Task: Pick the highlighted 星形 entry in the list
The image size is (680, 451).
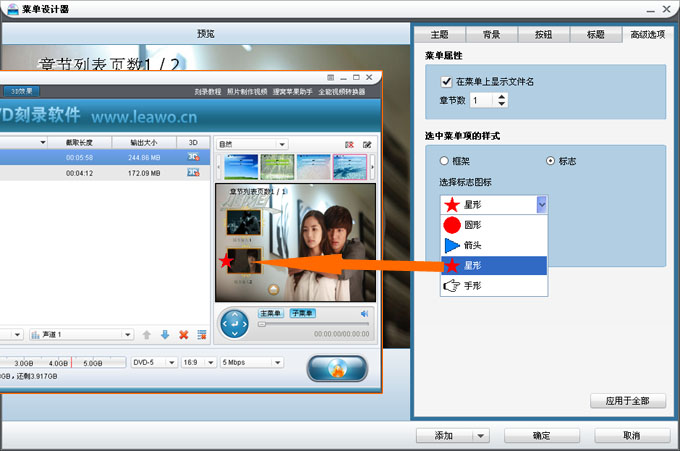Action: pyautogui.click(x=494, y=265)
